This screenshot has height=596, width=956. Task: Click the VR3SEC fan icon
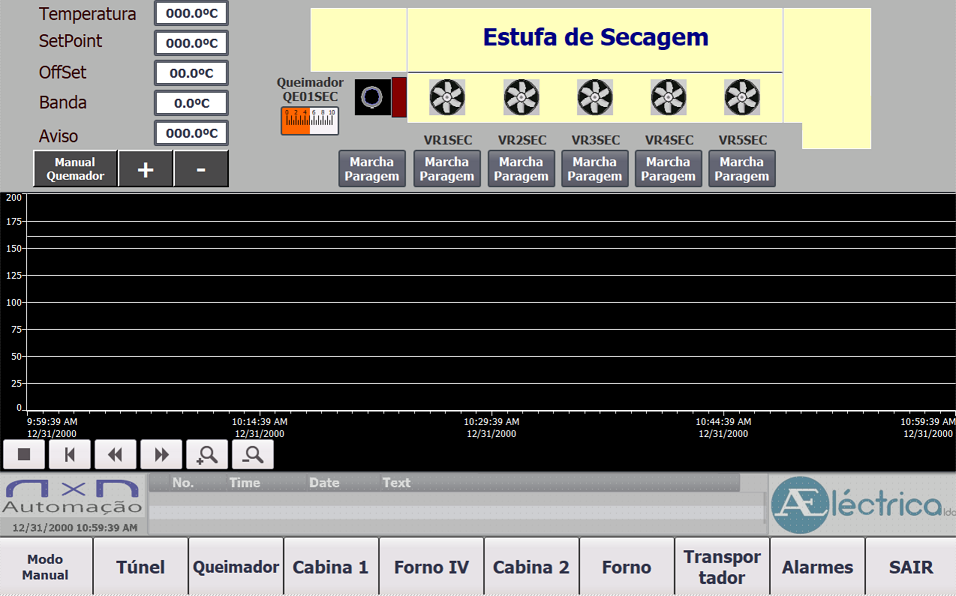point(594,97)
